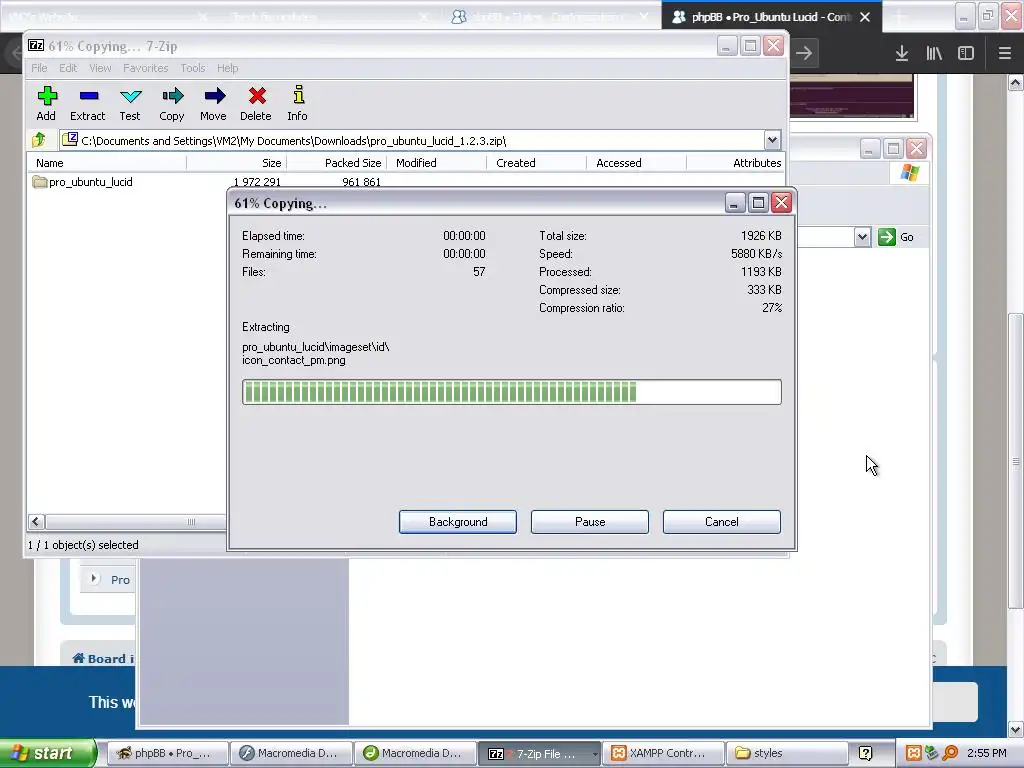
Task: Switch to first Macromedia taskbar button
Action: [291, 753]
